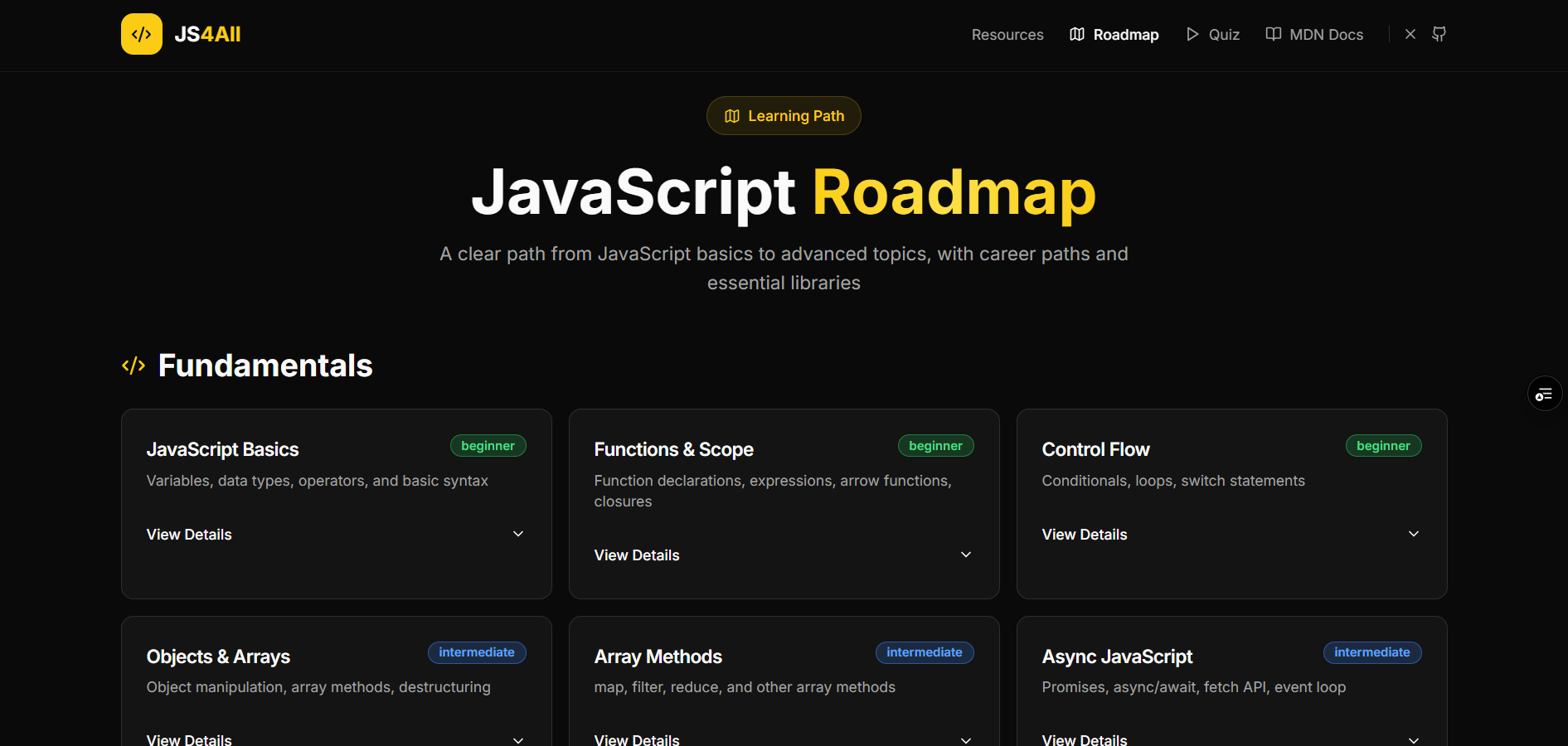
Task: Click the Objects & Arrays card title
Action: (218, 656)
